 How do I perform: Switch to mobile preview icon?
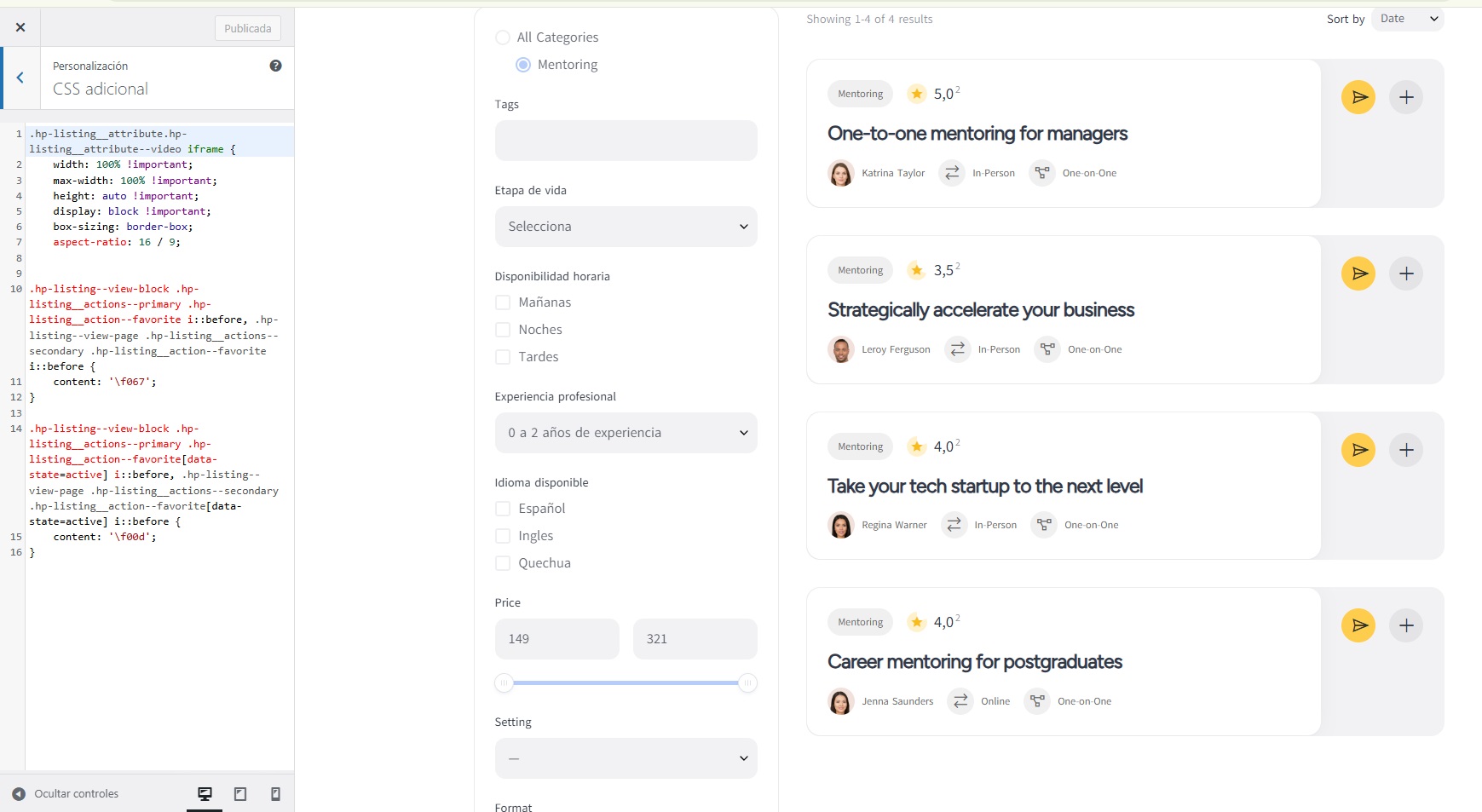point(275,794)
